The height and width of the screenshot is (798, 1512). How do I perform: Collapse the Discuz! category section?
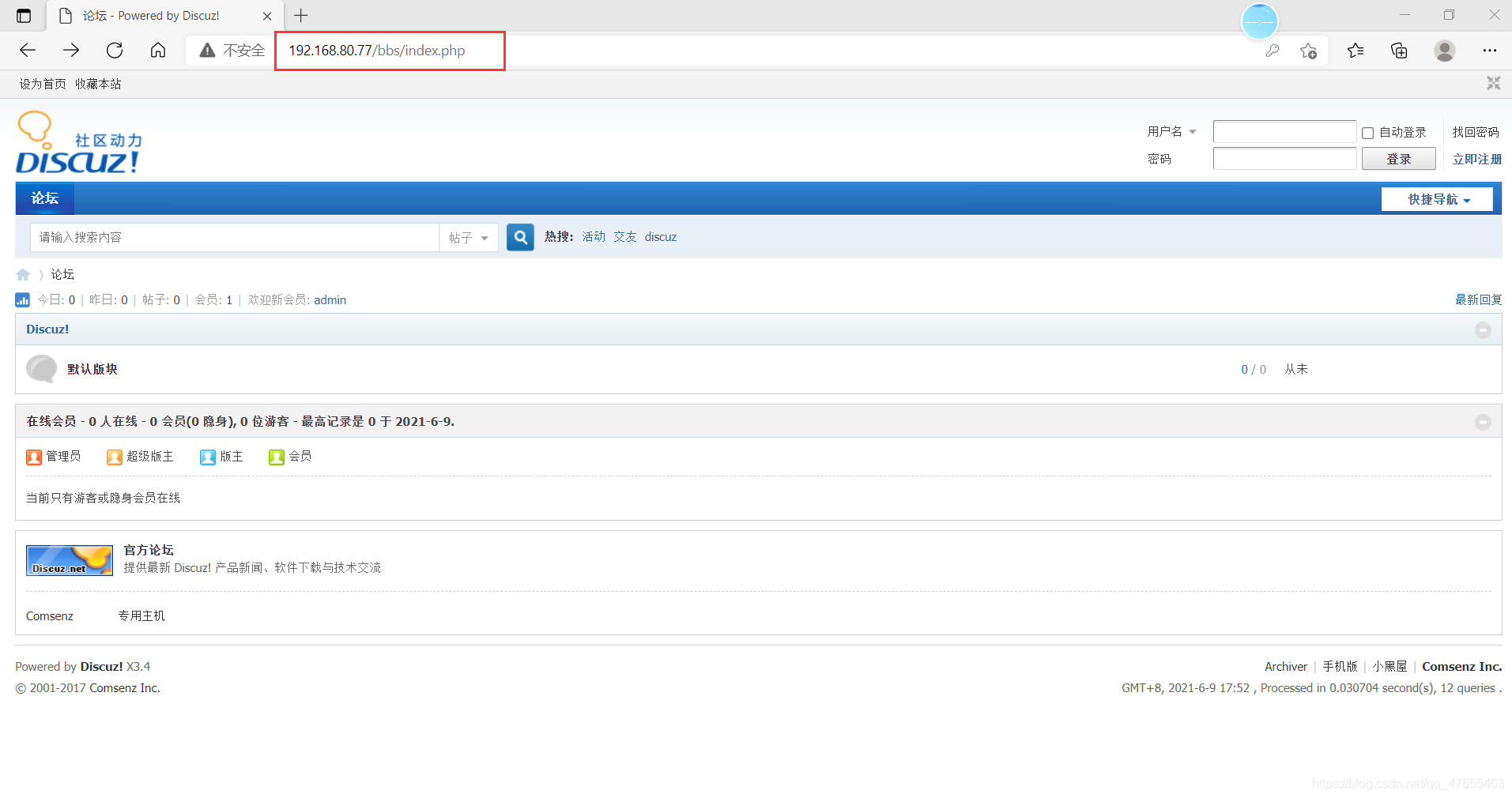(1483, 330)
